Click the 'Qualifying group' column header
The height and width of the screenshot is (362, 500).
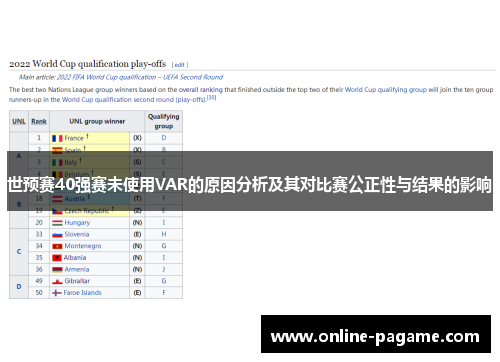pyautogui.click(x=164, y=121)
